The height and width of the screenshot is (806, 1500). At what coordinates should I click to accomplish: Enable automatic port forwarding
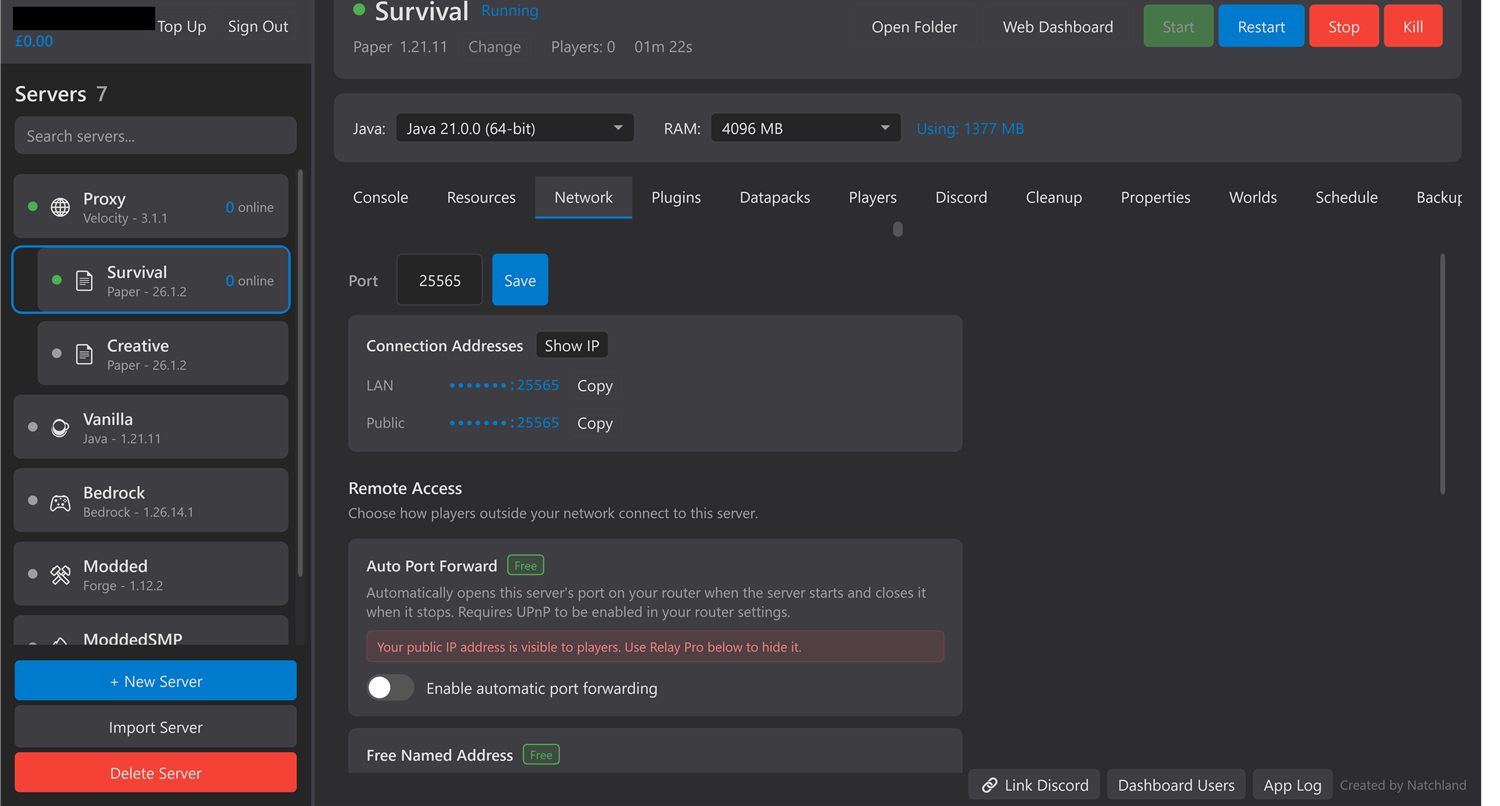click(390, 688)
